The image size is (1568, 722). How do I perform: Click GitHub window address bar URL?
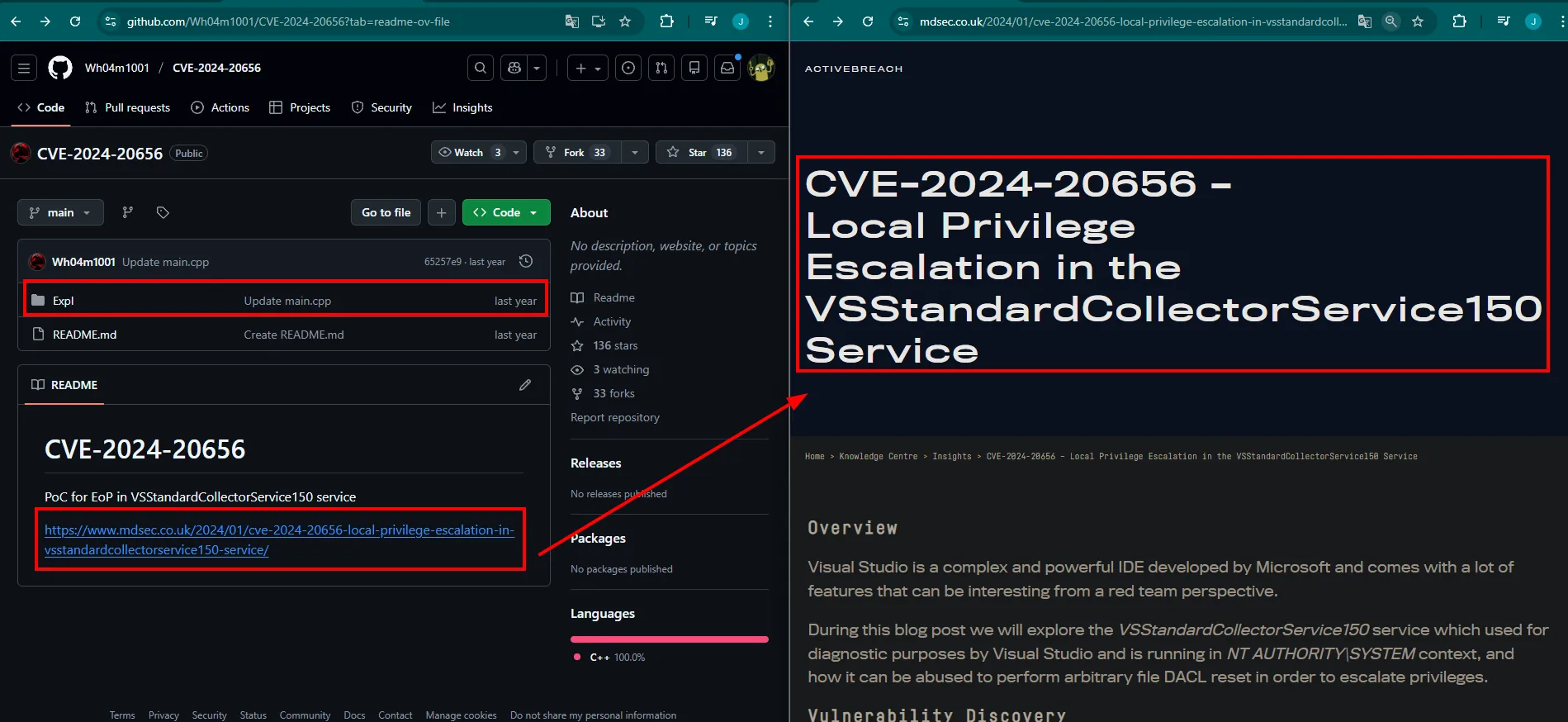coord(288,21)
